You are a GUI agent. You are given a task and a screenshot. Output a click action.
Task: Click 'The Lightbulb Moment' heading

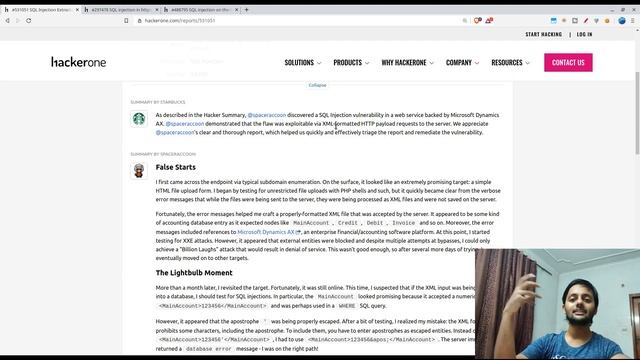tap(194, 273)
